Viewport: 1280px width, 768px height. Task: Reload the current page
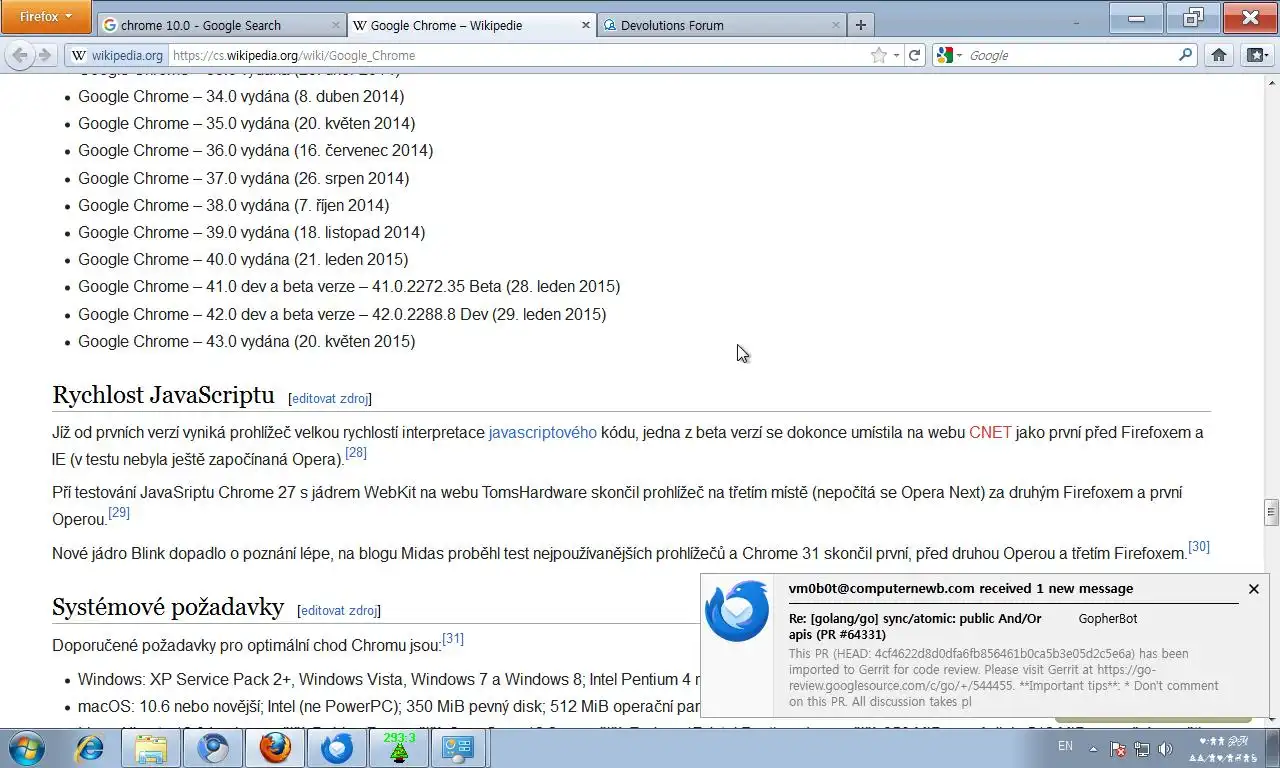click(914, 55)
